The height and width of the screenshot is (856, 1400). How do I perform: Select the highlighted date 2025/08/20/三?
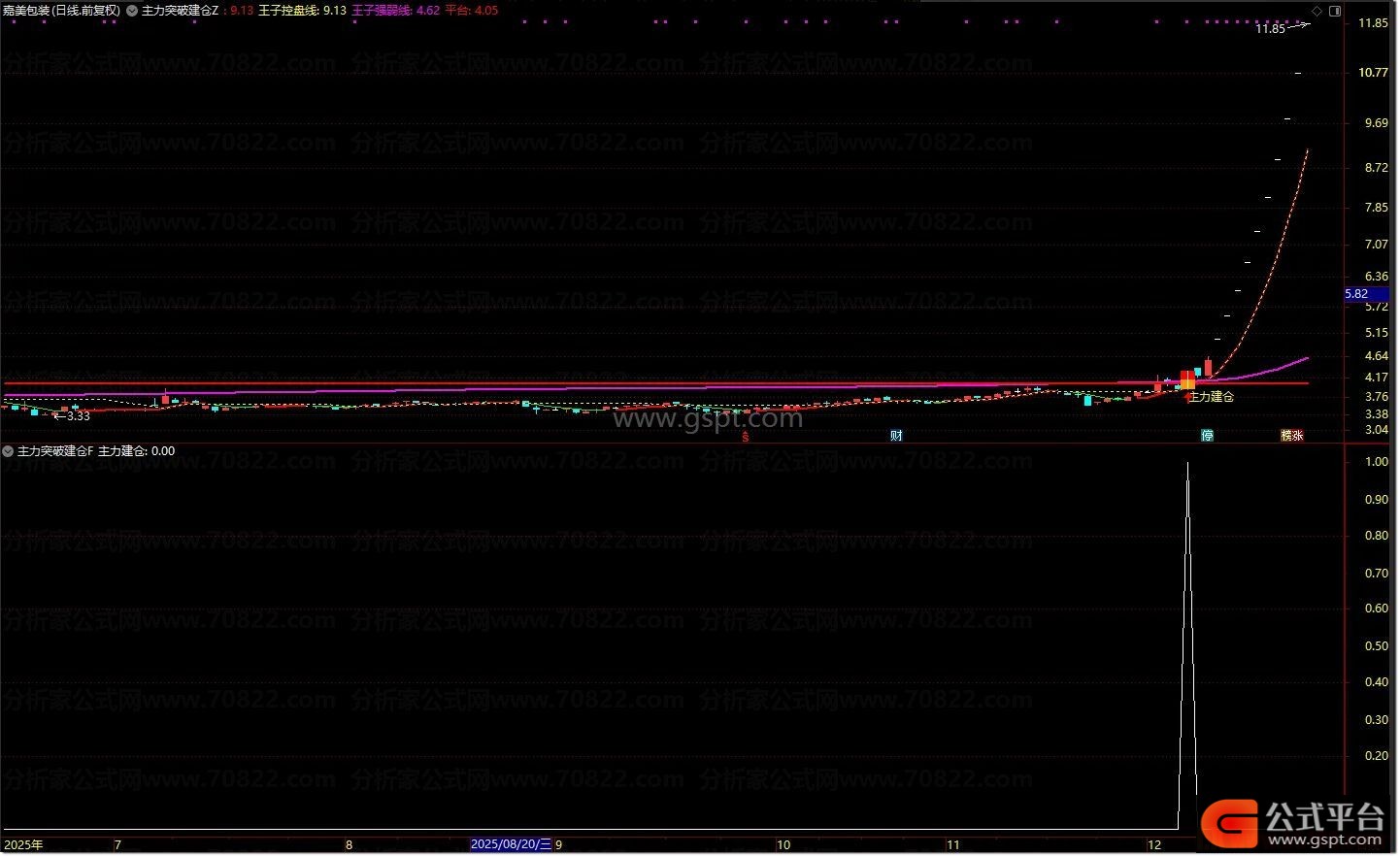(x=511, y=844)
